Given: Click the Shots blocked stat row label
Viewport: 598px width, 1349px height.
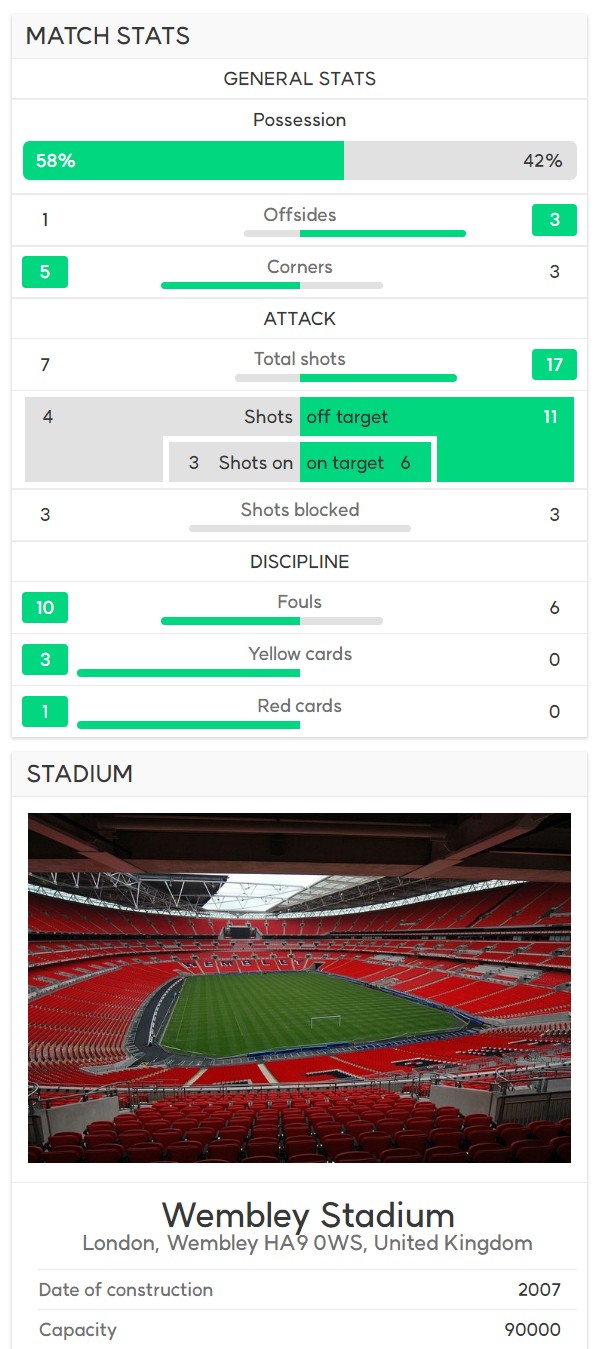Looking at the screenshot, I should point(300,510).
